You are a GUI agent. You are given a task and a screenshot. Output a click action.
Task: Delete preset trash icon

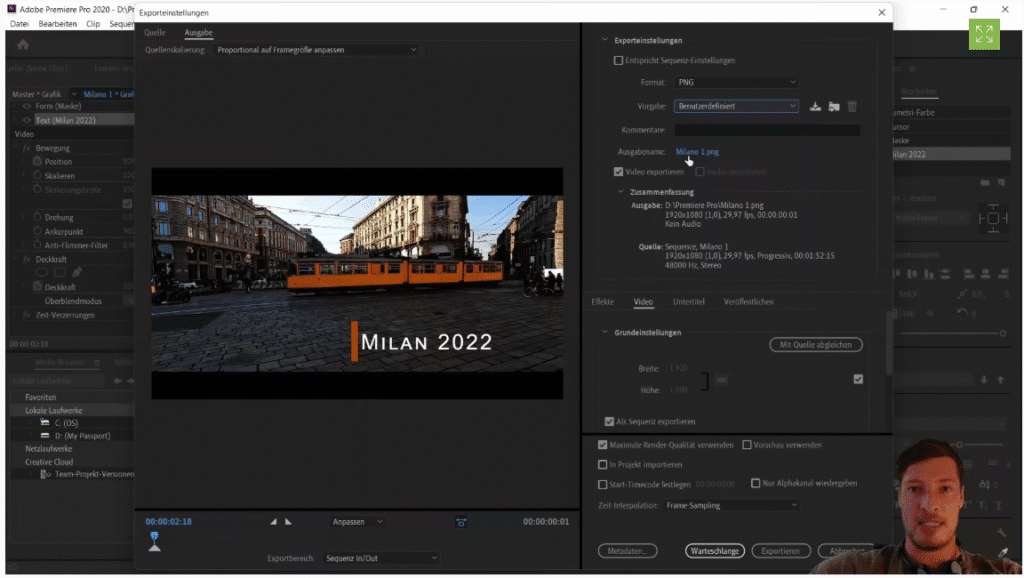tap(852, 106)
